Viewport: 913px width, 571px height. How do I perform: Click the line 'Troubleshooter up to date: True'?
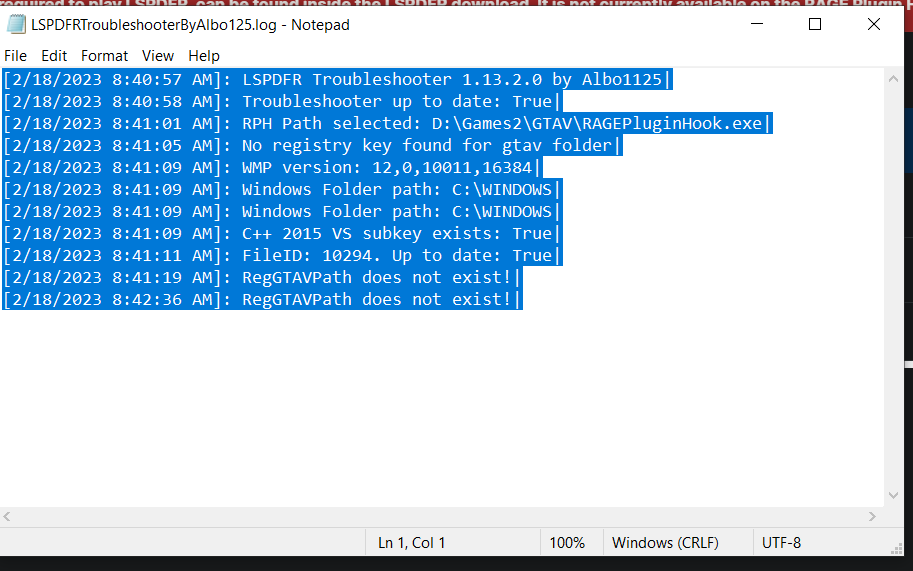282,101
